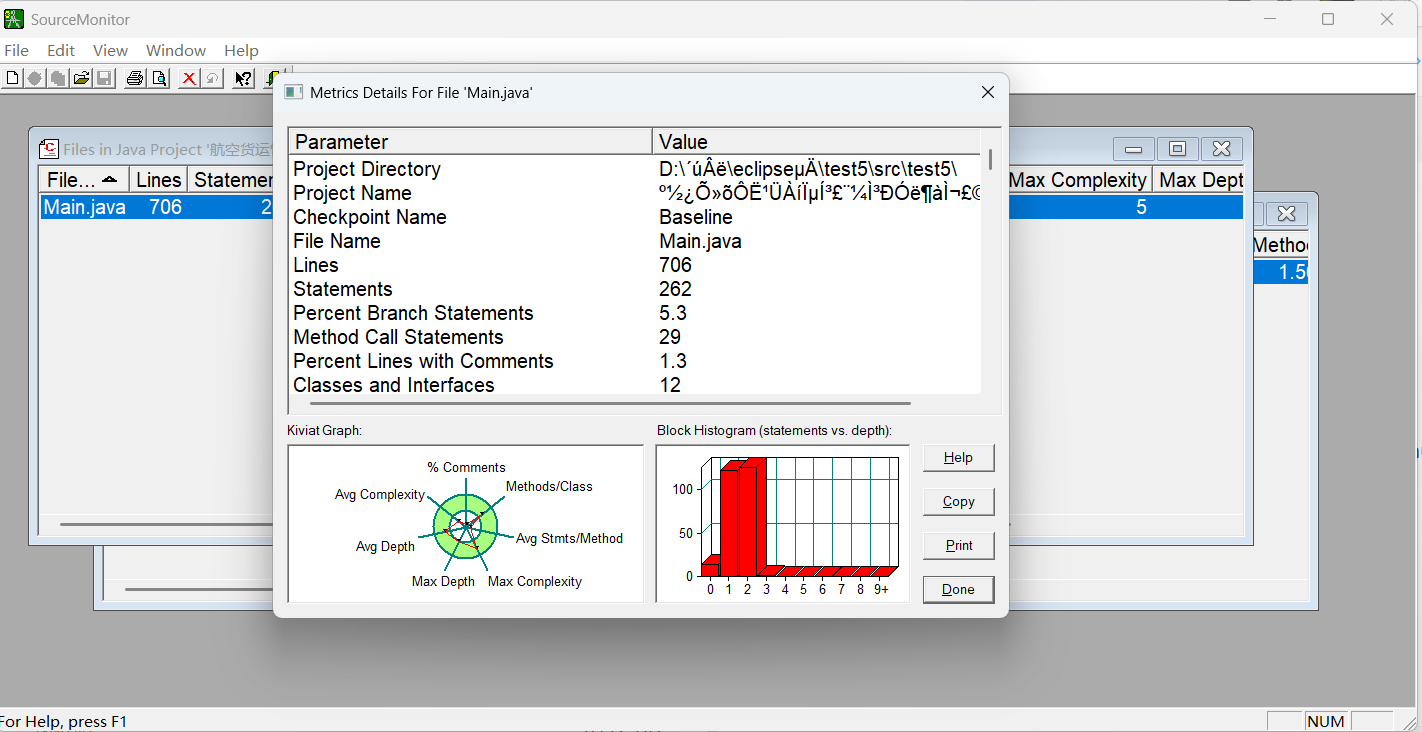Open the View menu
Image resolution: width=1422 pixels, height=732 pixels.
pos(110,50)
